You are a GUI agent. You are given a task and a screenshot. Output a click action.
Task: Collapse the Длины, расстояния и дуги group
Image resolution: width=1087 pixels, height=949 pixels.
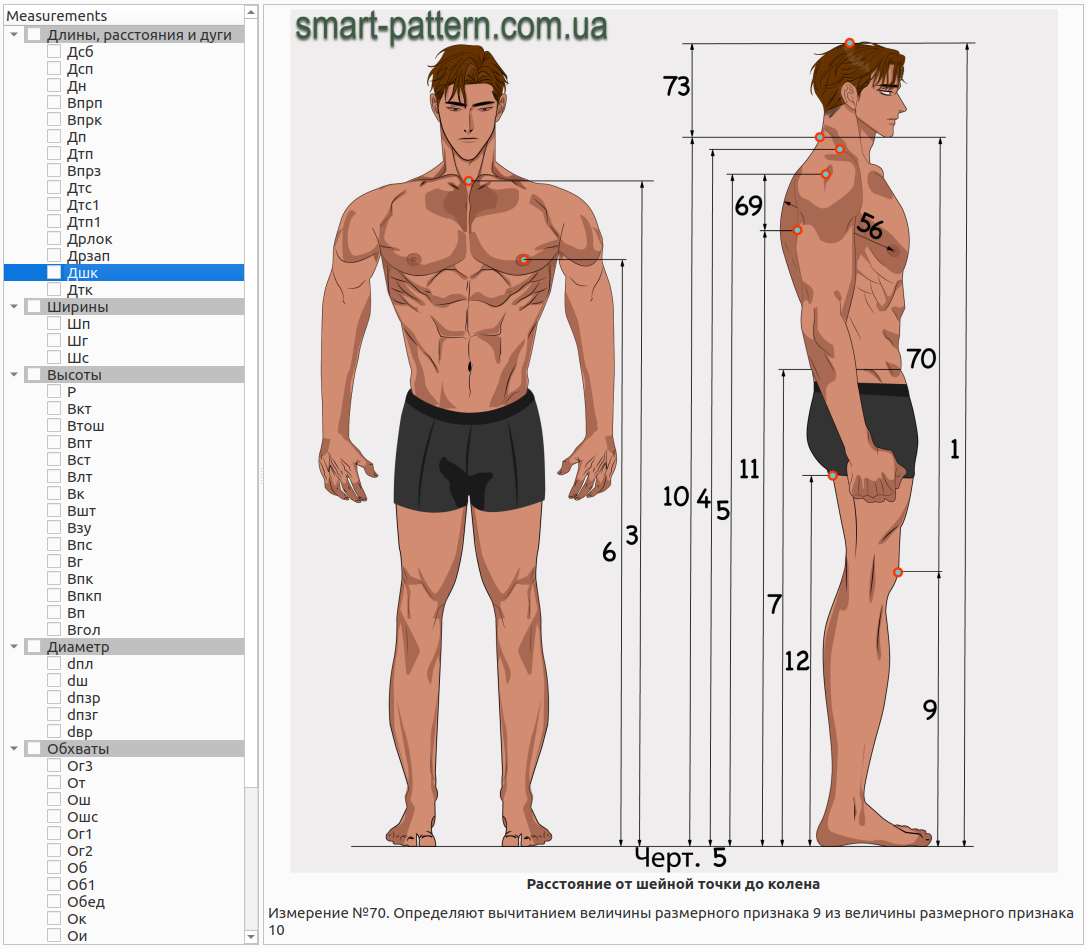[x=14, y=35]
